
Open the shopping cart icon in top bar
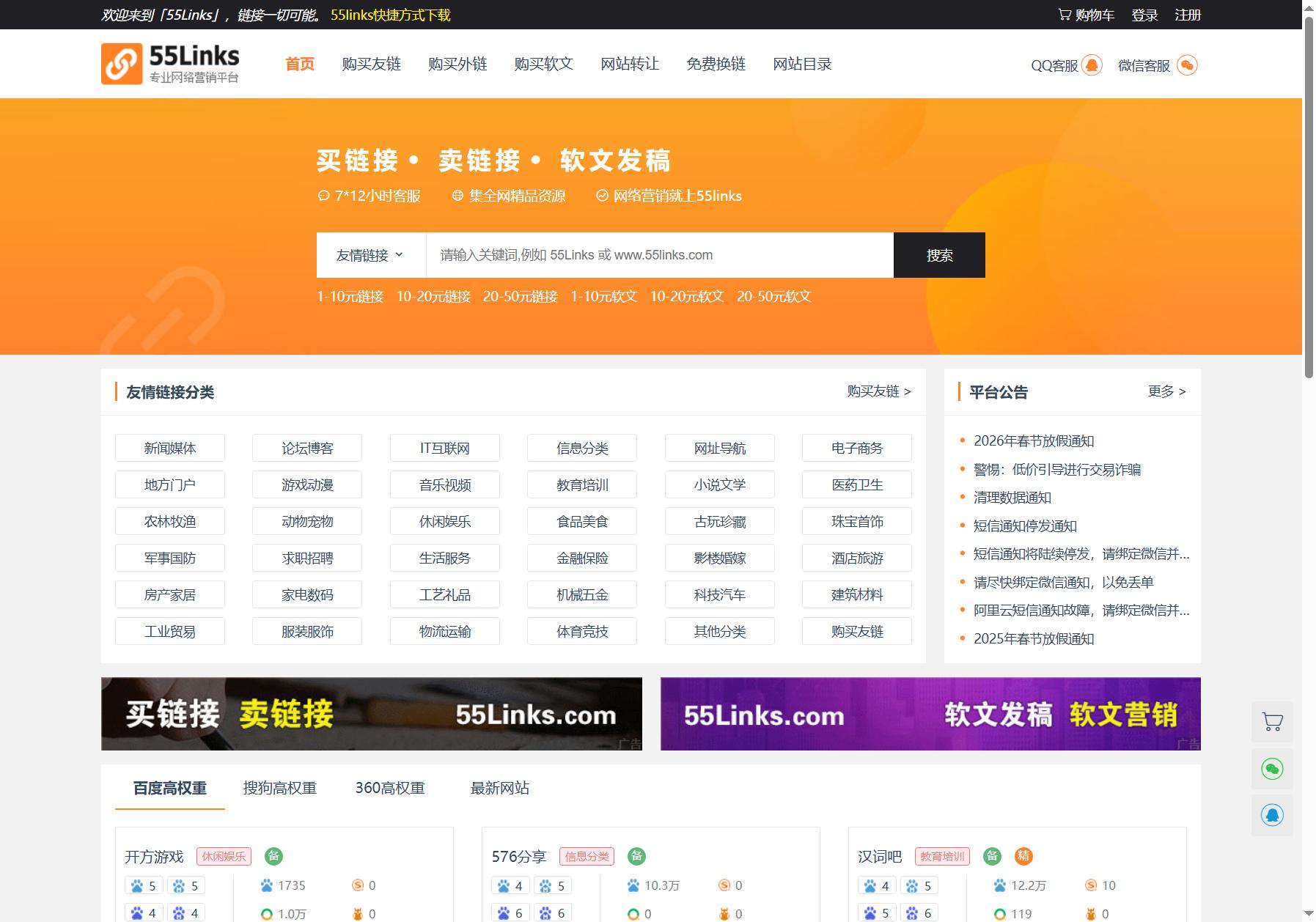1065,15
